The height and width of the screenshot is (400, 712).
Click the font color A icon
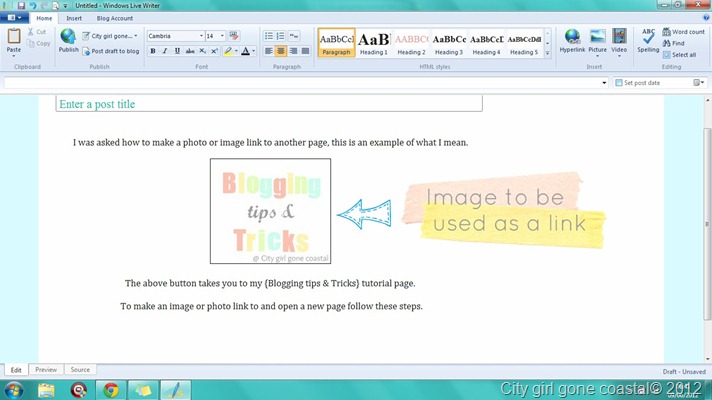(246, 51)
